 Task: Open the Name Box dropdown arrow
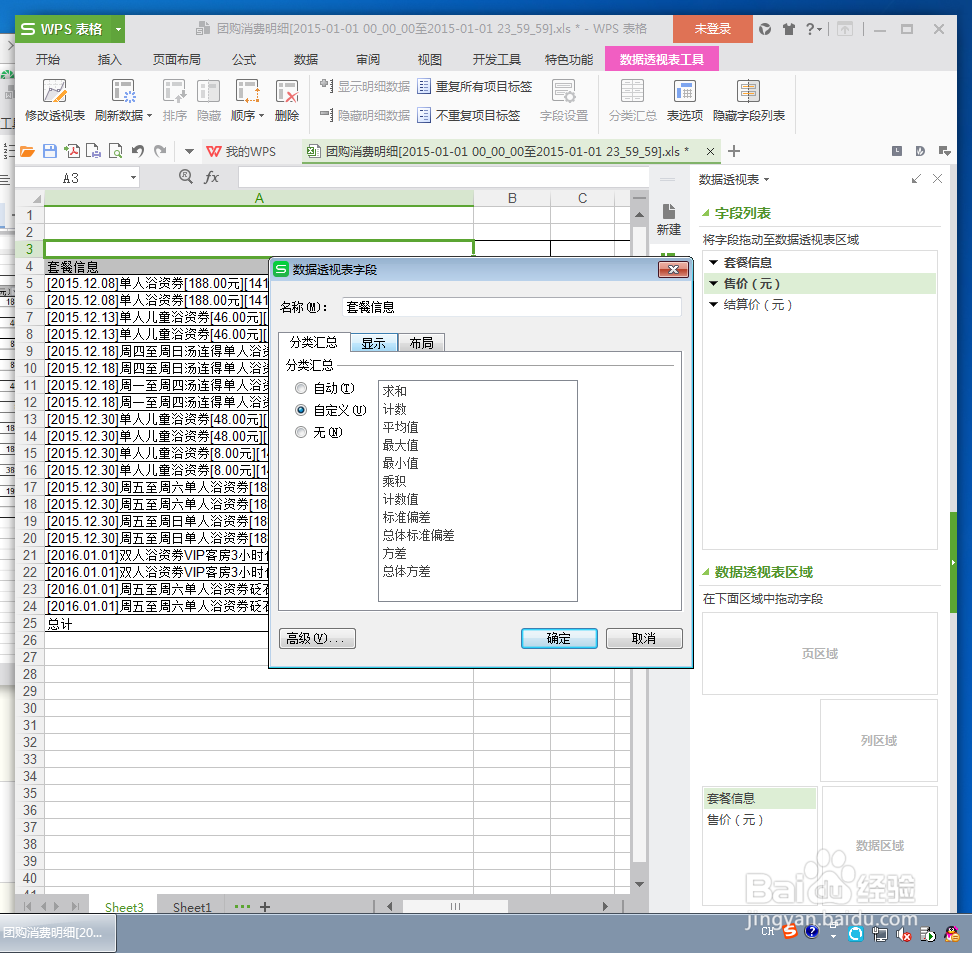tap(133, 178)
